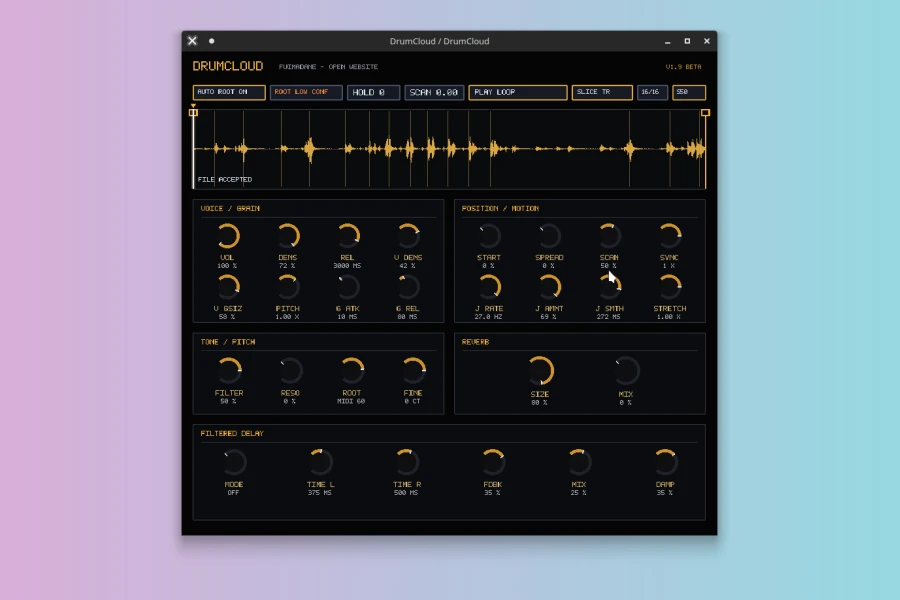
Task: Click the FINE knob
Action: point(413,370)
